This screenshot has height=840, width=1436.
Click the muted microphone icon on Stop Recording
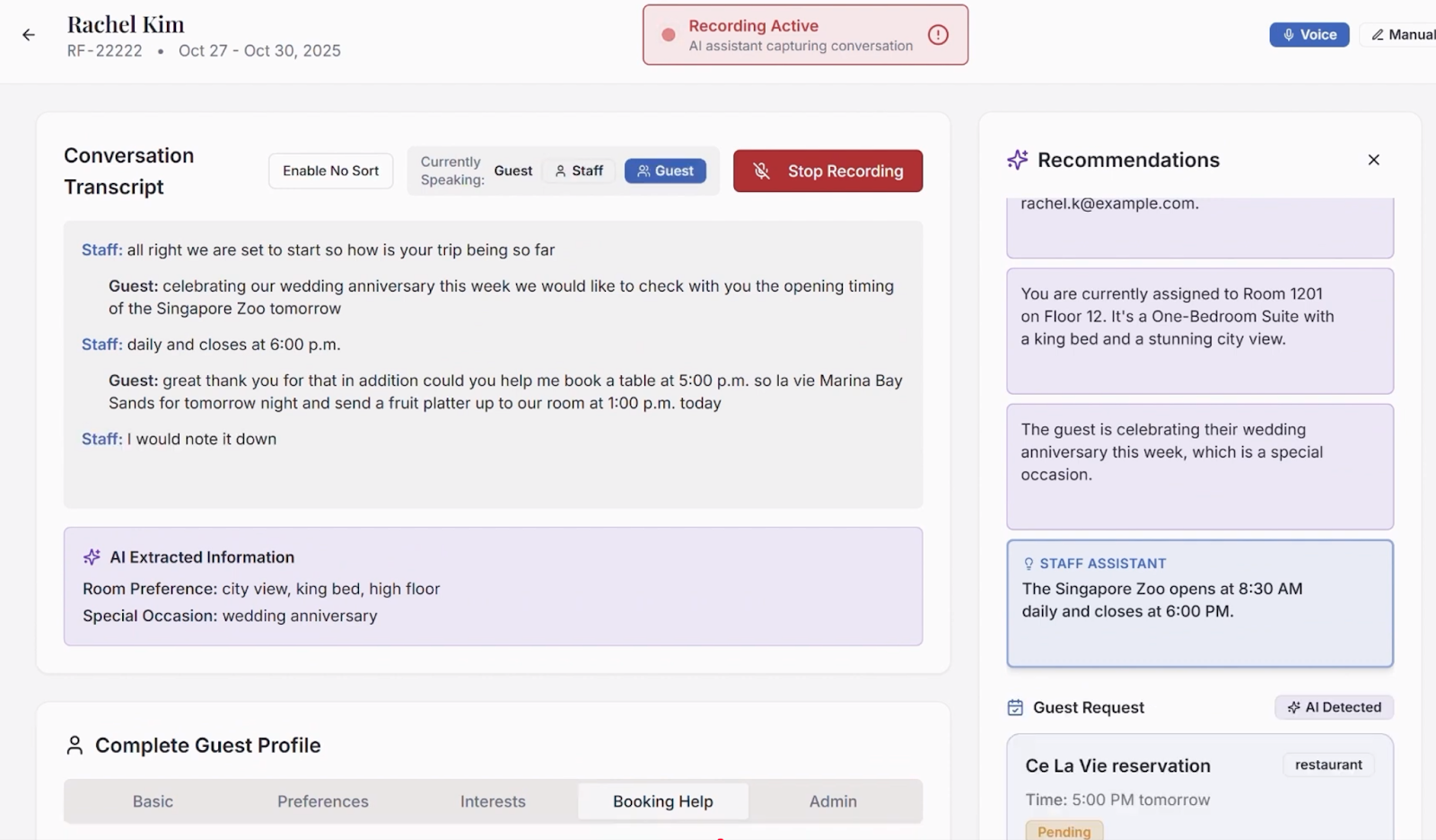click(x=762, y=171)
